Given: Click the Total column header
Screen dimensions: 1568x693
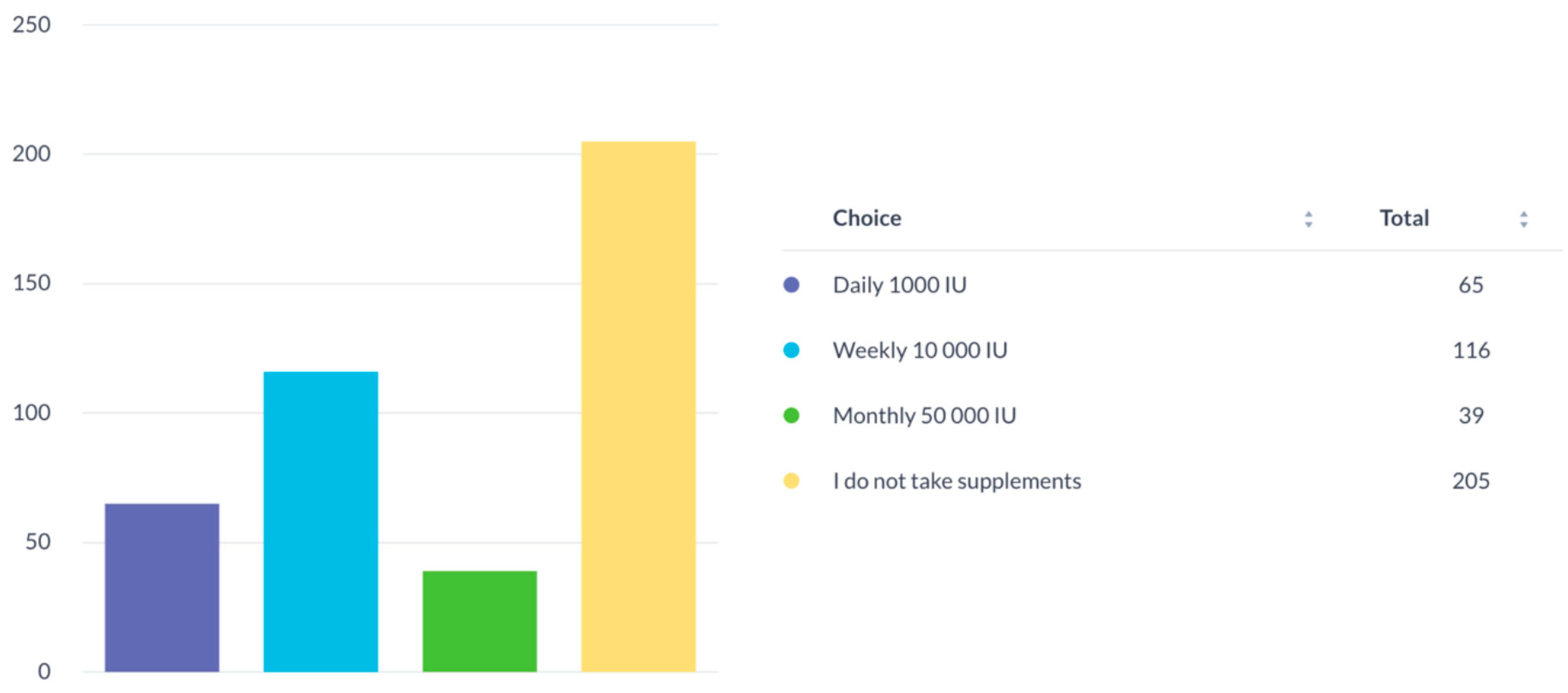Looking at the screenshot, I should click(x=1404, y=218).
